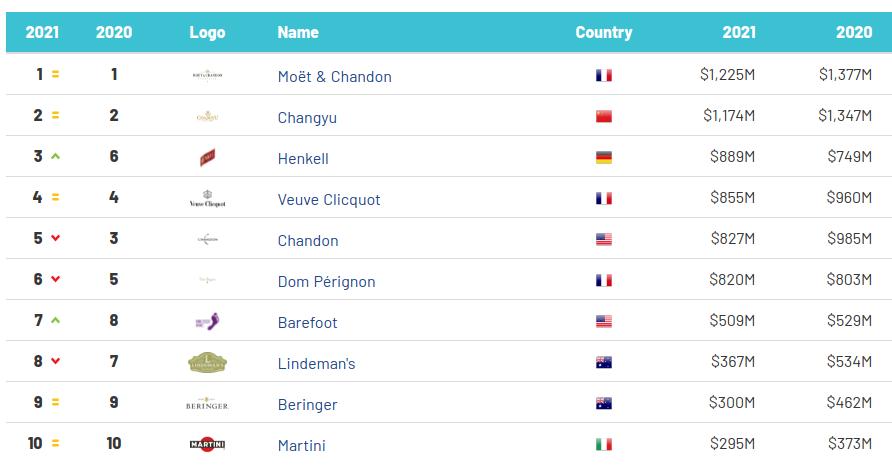892x473 pixels.
Task: Click the Veuve Clicquot logo
Action: point(207,199)
